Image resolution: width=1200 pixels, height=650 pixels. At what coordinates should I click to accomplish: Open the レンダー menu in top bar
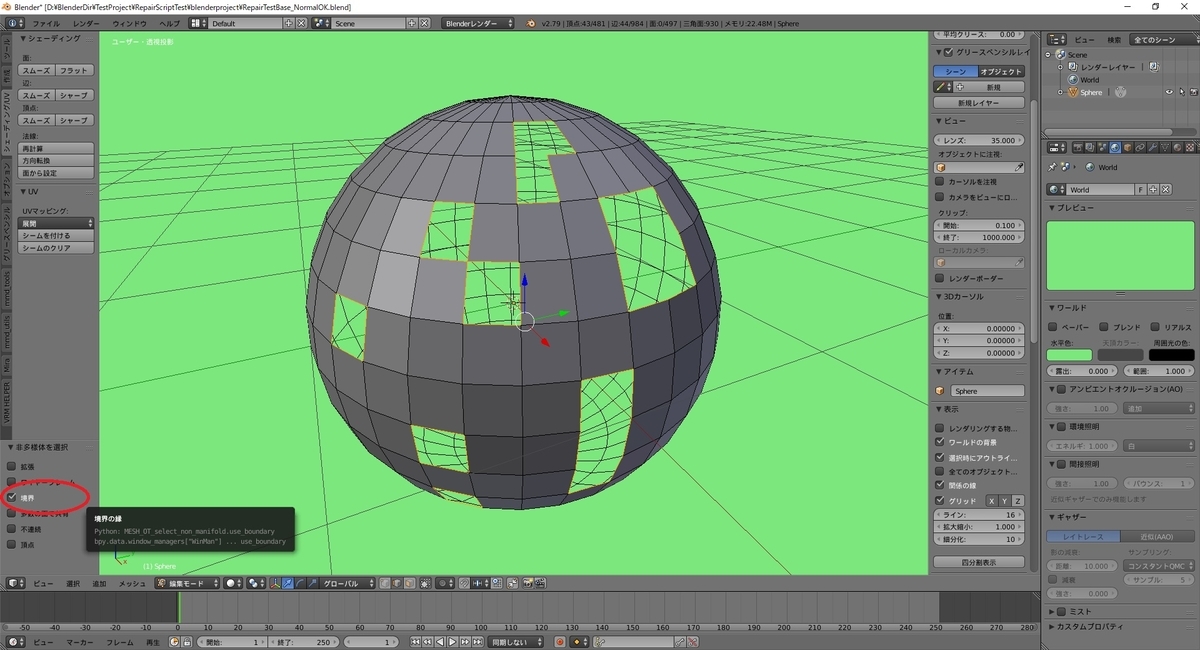[87, 23]
